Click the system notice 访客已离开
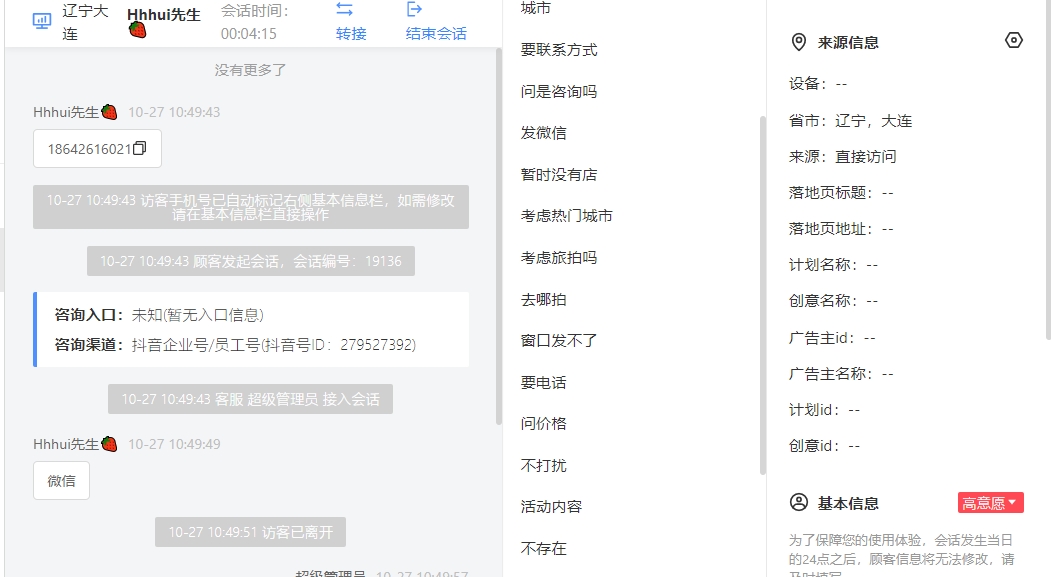 tap(250, 532)
